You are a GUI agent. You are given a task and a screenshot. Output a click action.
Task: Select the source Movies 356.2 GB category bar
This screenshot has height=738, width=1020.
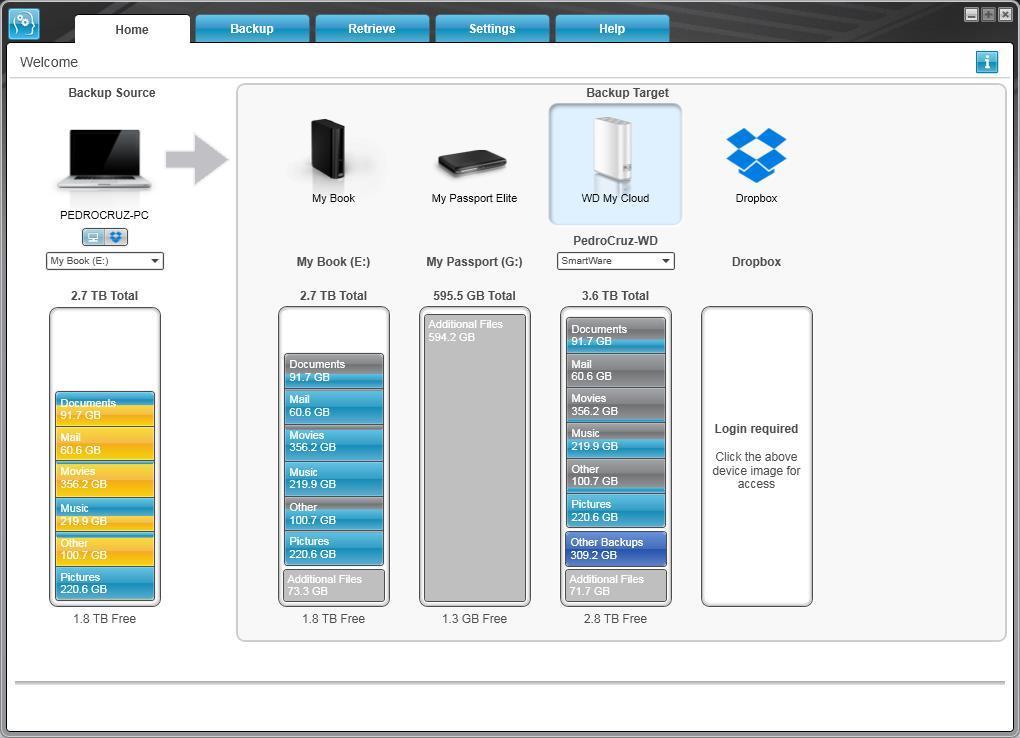[105, 478]
